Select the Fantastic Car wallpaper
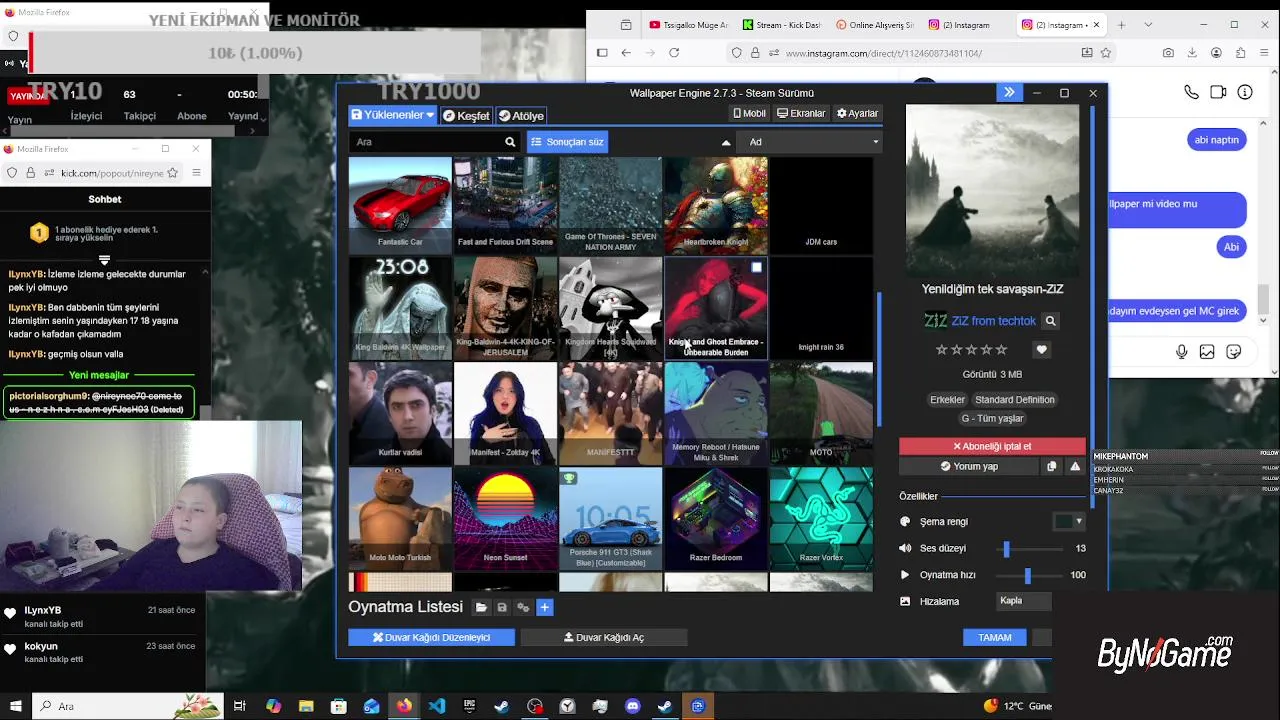1280x720 pixels. (400, 204)
